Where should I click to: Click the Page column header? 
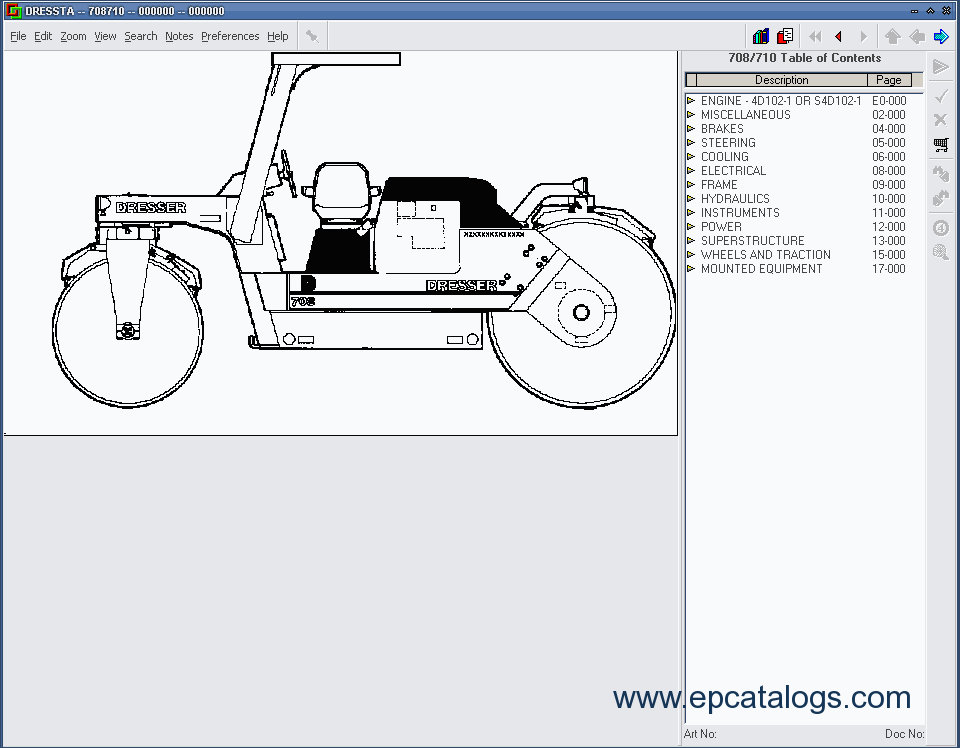point(888,80)
